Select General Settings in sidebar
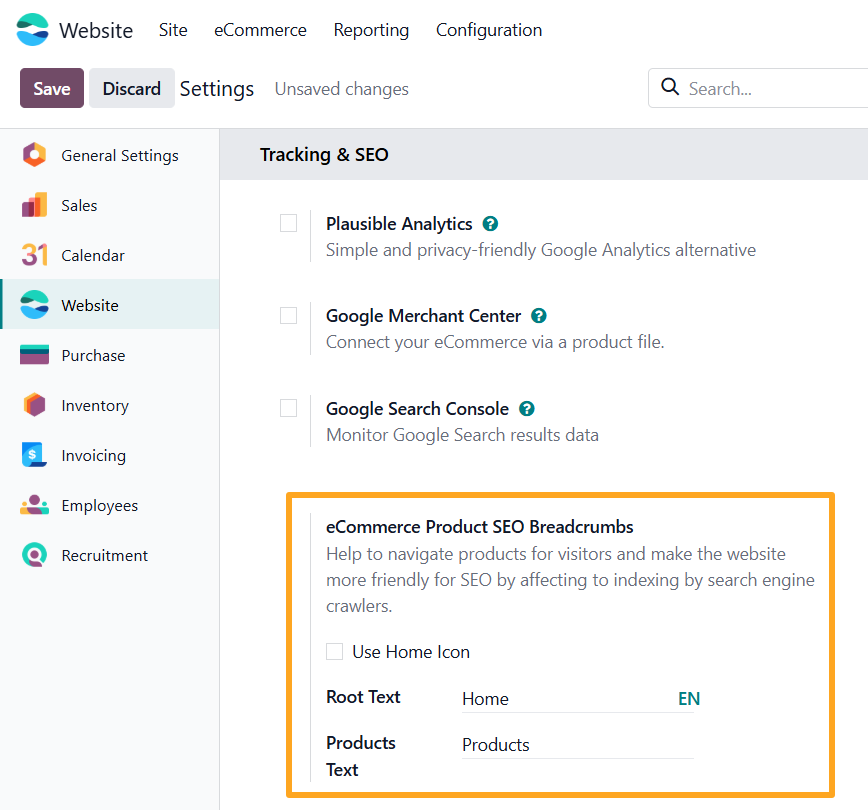 [111, 155]
